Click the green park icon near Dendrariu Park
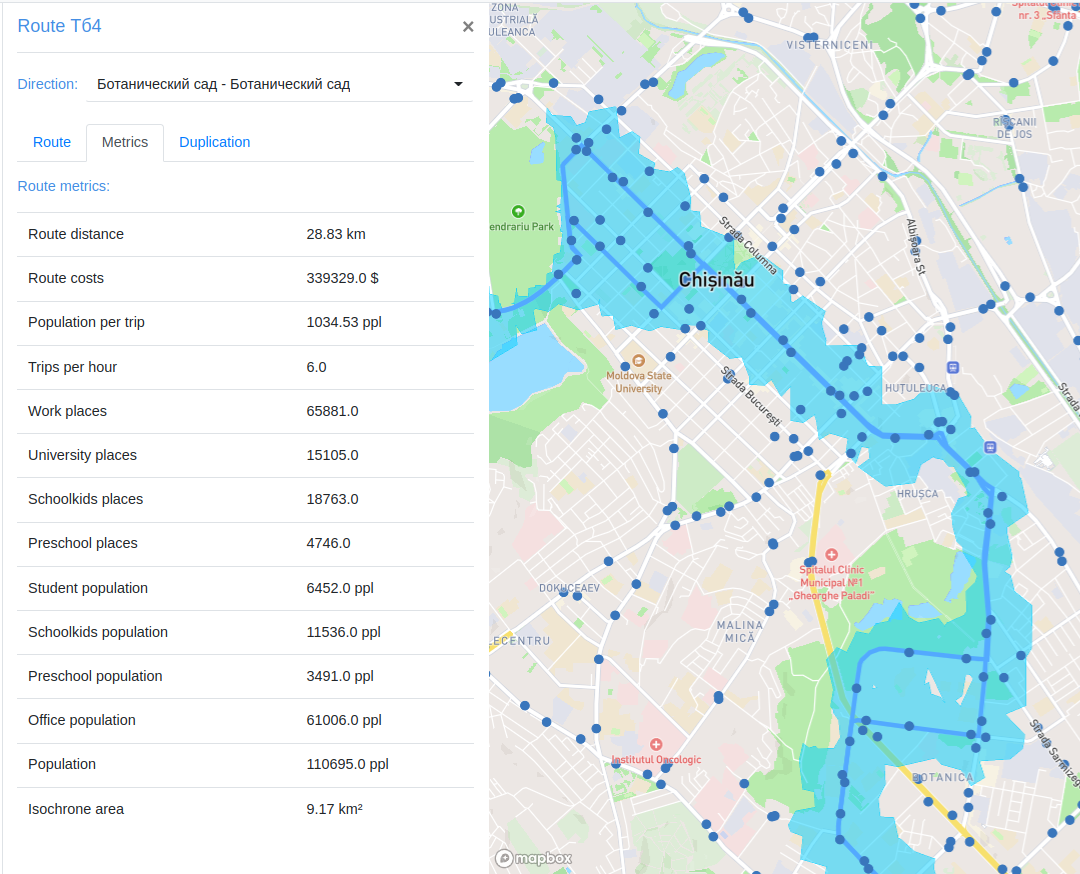Screen dimensions: 1080x874 518,211
